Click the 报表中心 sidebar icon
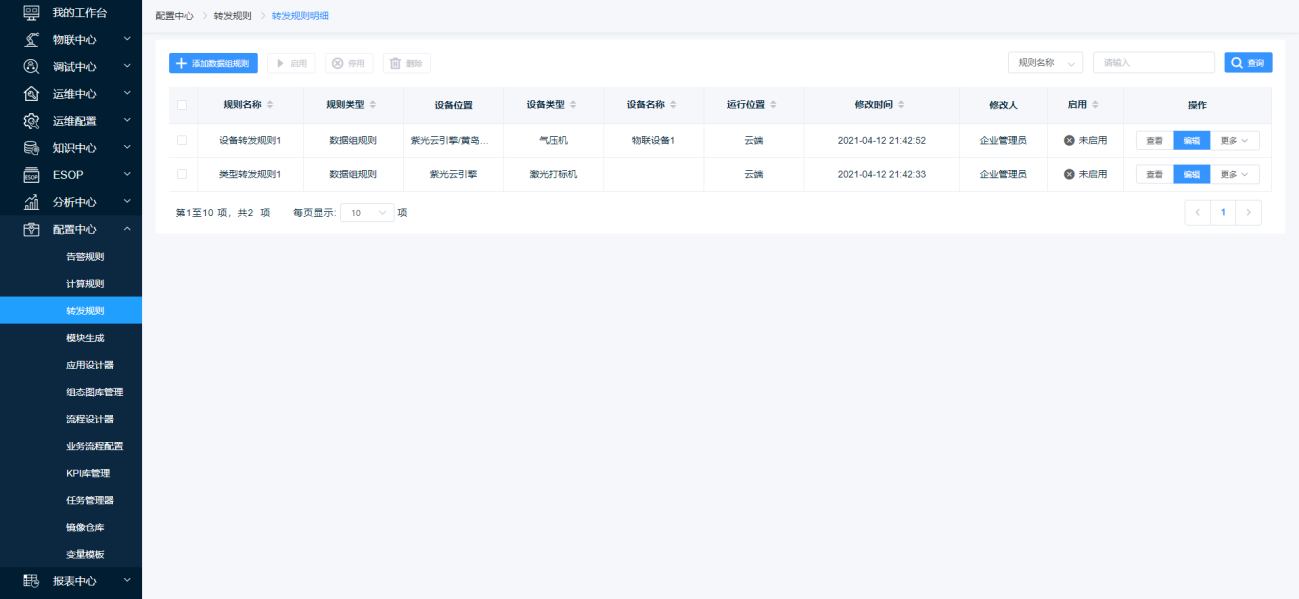 pos(31,580)
